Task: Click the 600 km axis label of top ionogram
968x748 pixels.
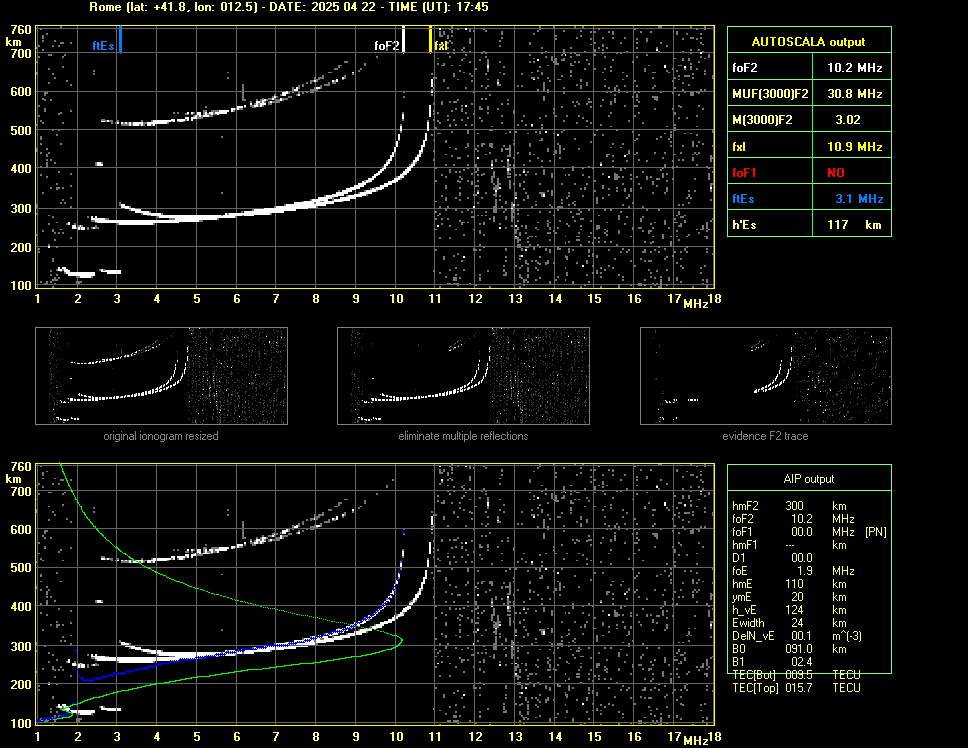Action: tap(21, 91)
